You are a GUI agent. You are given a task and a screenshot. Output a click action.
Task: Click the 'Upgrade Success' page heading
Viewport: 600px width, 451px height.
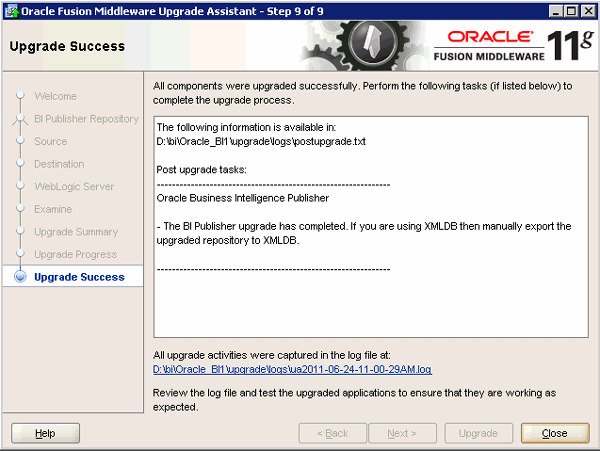tap(67, 46)
